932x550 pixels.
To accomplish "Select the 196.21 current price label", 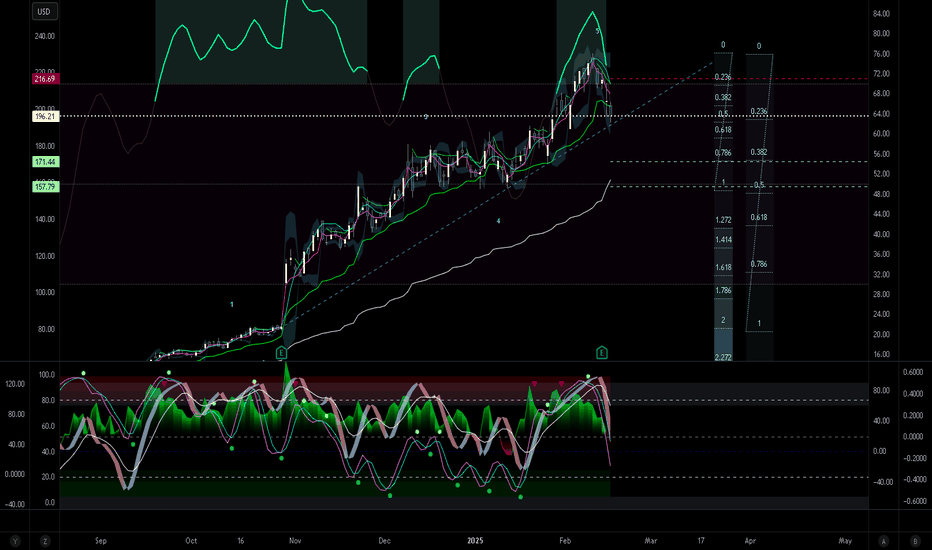I will (45, 116).
